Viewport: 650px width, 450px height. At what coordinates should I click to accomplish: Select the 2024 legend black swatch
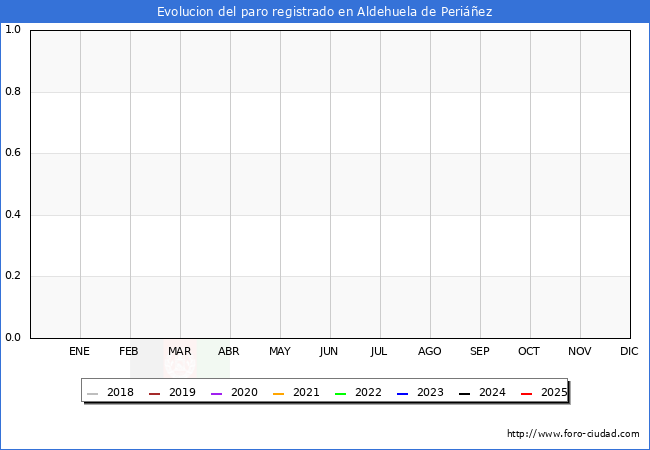(x=464, y=394)
